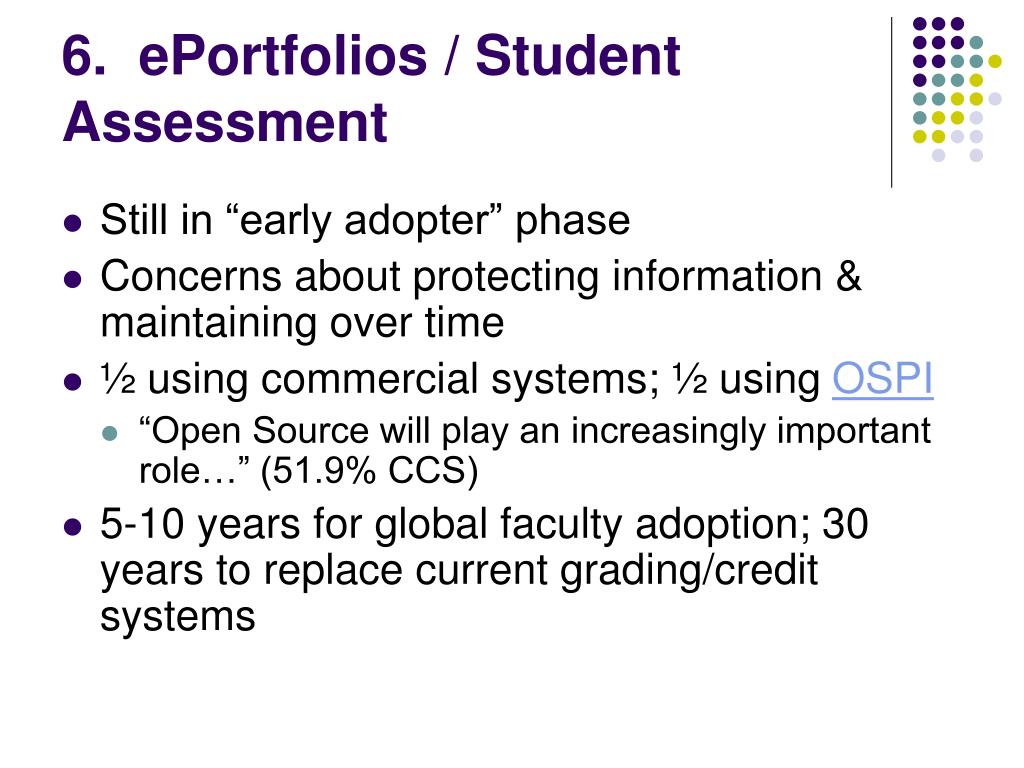Viewport: 1024px width, 768px height.
Task: Click the bullet dot beside 'Concerns about protecting'
Action: coord(73,280)
